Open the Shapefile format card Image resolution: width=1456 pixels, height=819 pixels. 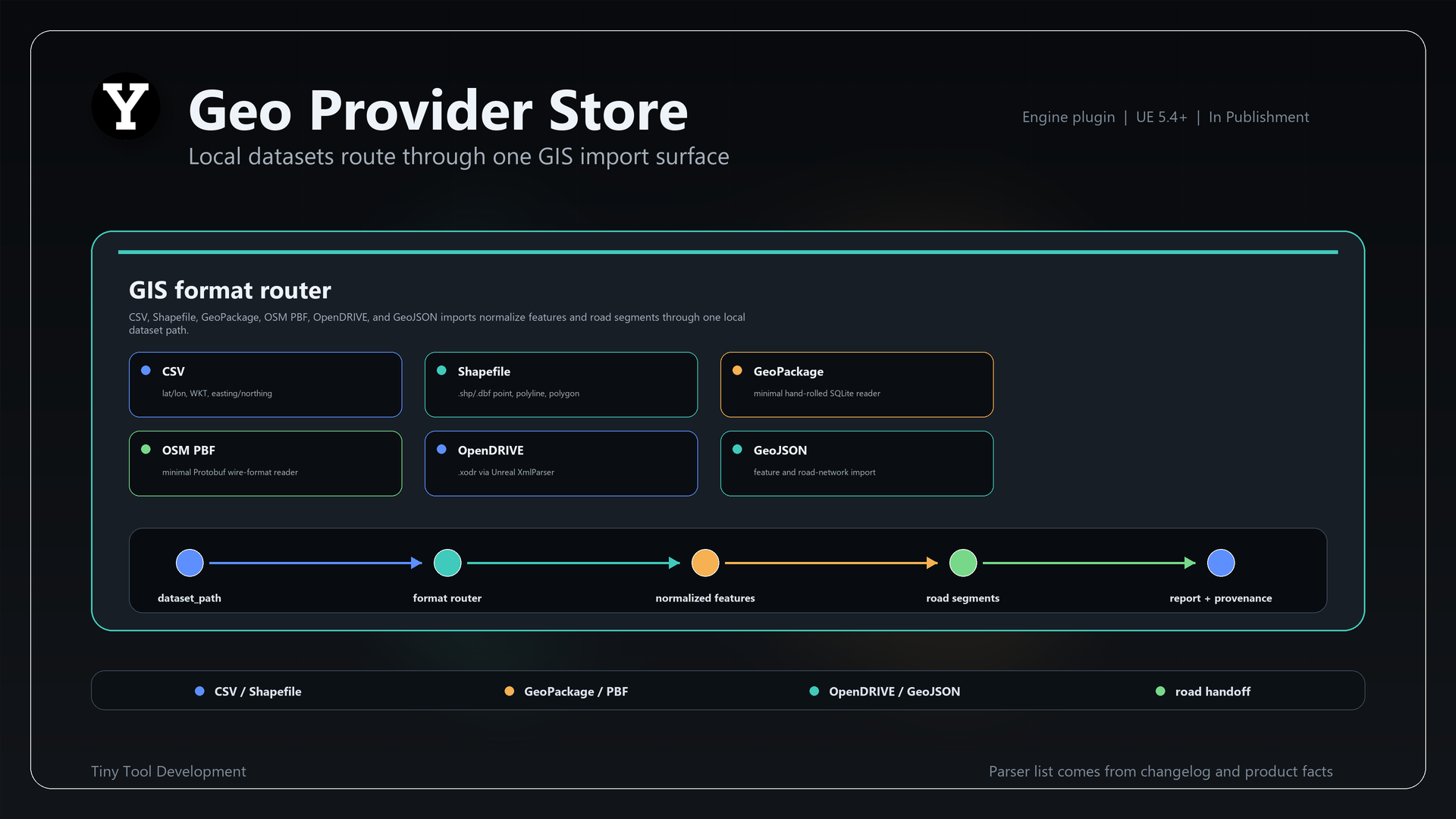(x=561, y=384)
